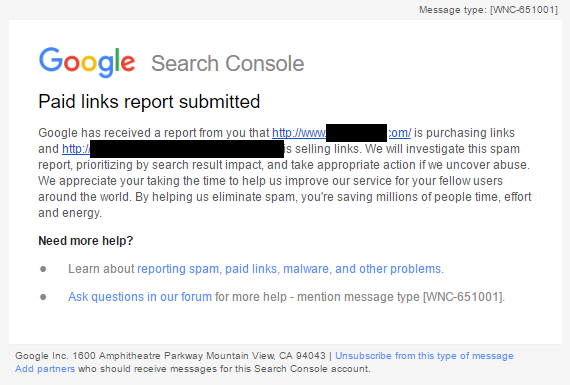This screenshot has width=570, height=385.
Task: Click the WNC-651001 code in forum bullet
Action: [x=464, y=297]
